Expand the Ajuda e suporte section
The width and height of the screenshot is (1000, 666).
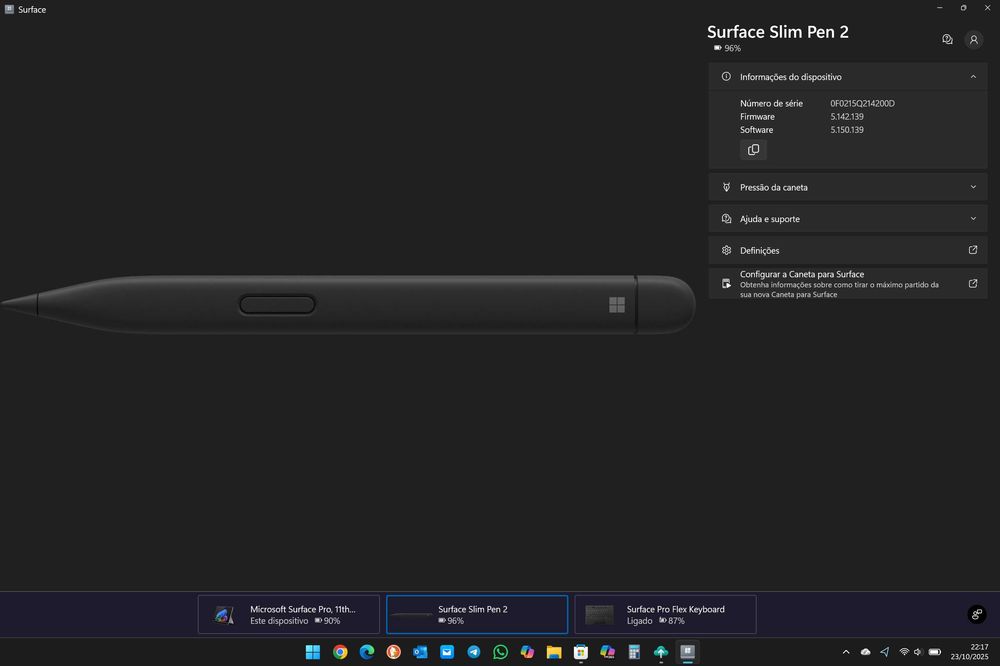tap(848, 219)
